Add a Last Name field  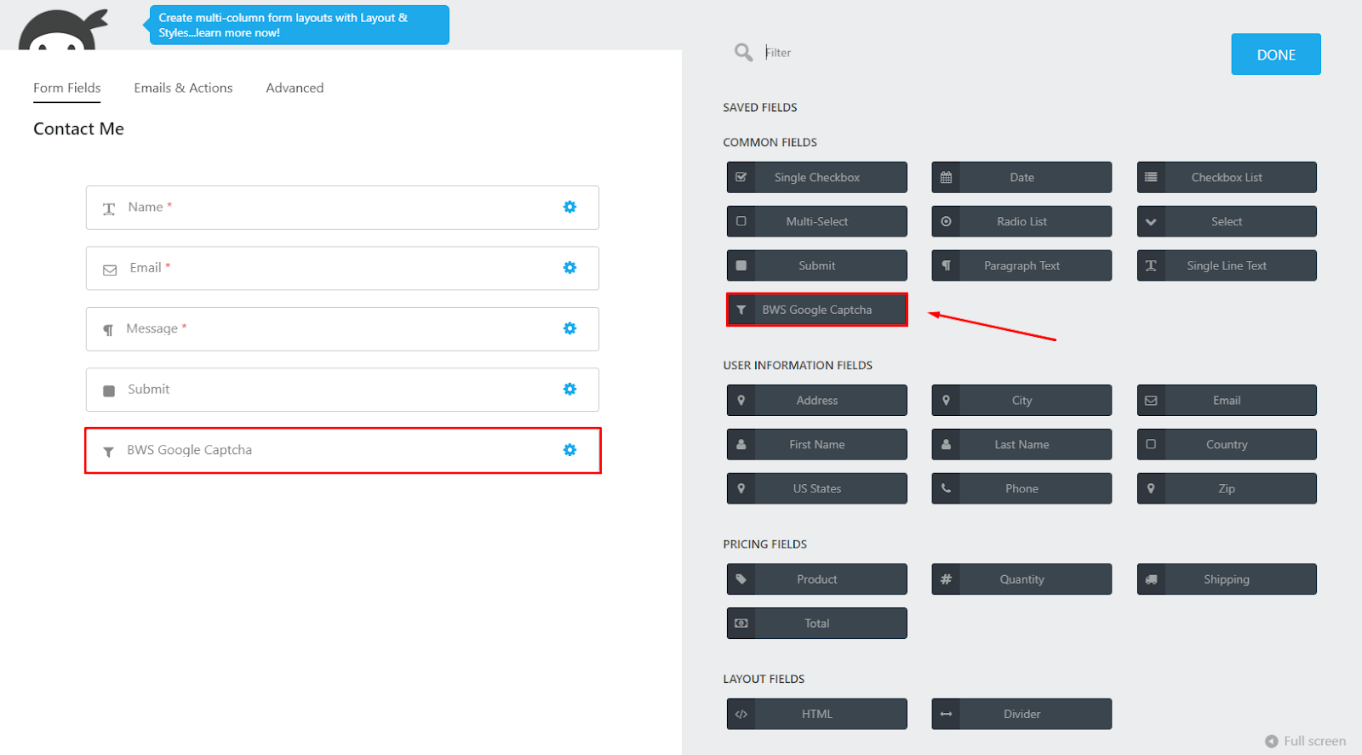point(1021,444)
